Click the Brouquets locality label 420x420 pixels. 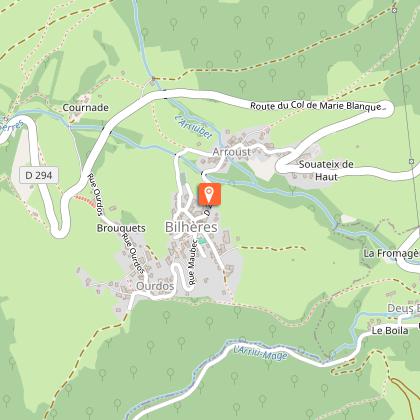point(121,228)
